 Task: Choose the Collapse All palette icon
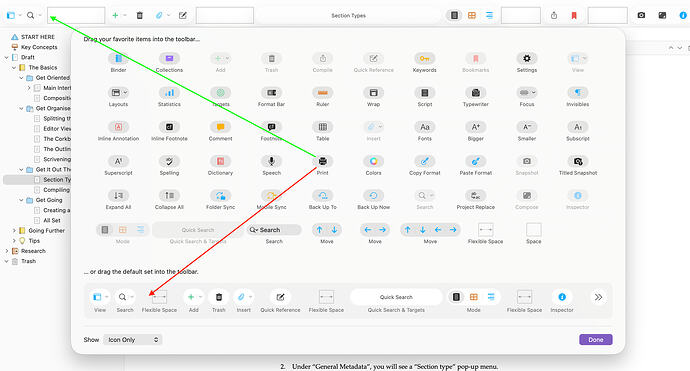[169, 196]
